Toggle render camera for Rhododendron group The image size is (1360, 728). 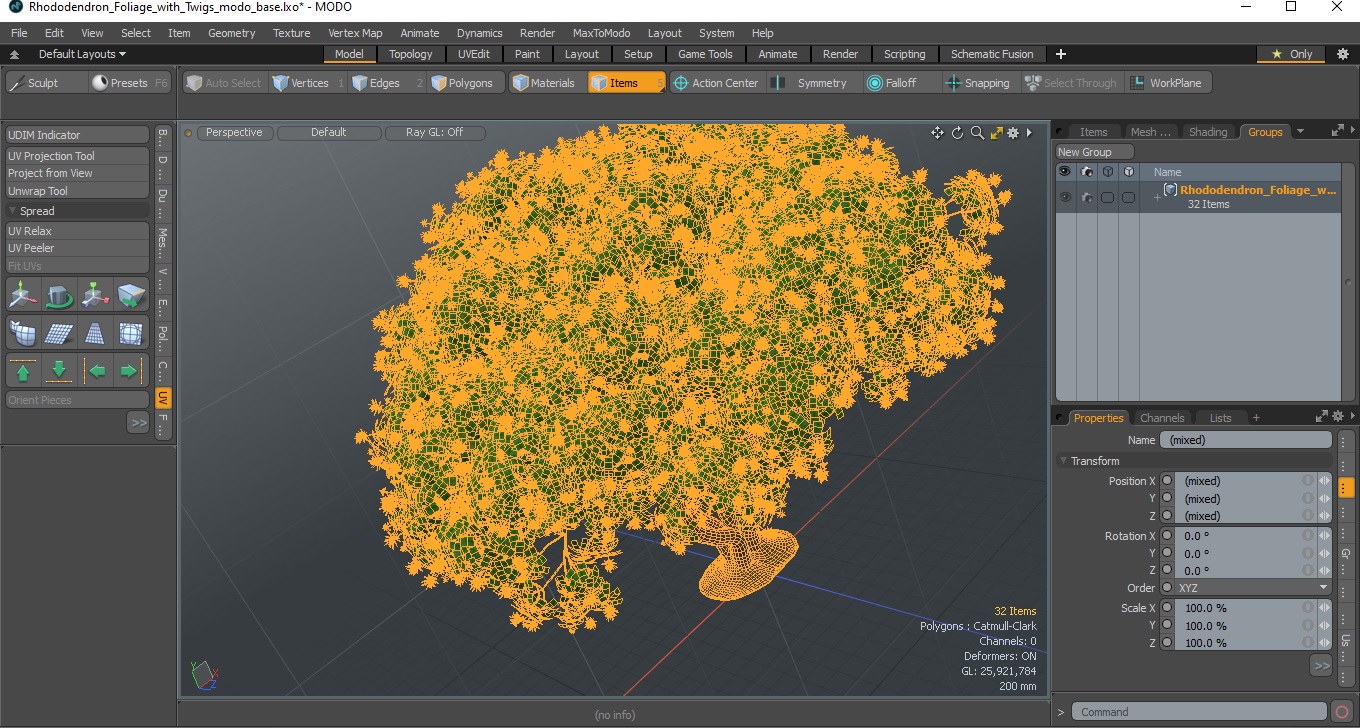pos(1086,197)
